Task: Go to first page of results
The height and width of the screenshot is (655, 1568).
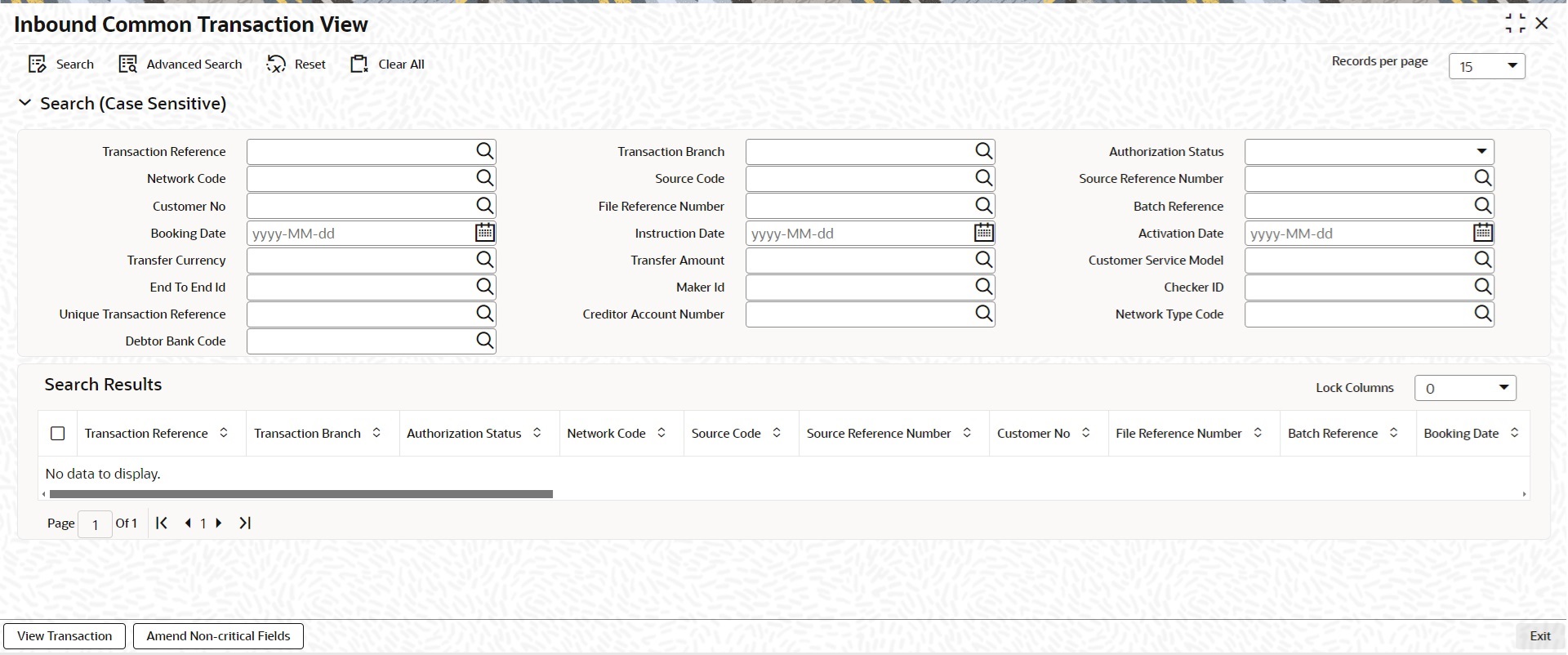Action: tap(162, 523)
